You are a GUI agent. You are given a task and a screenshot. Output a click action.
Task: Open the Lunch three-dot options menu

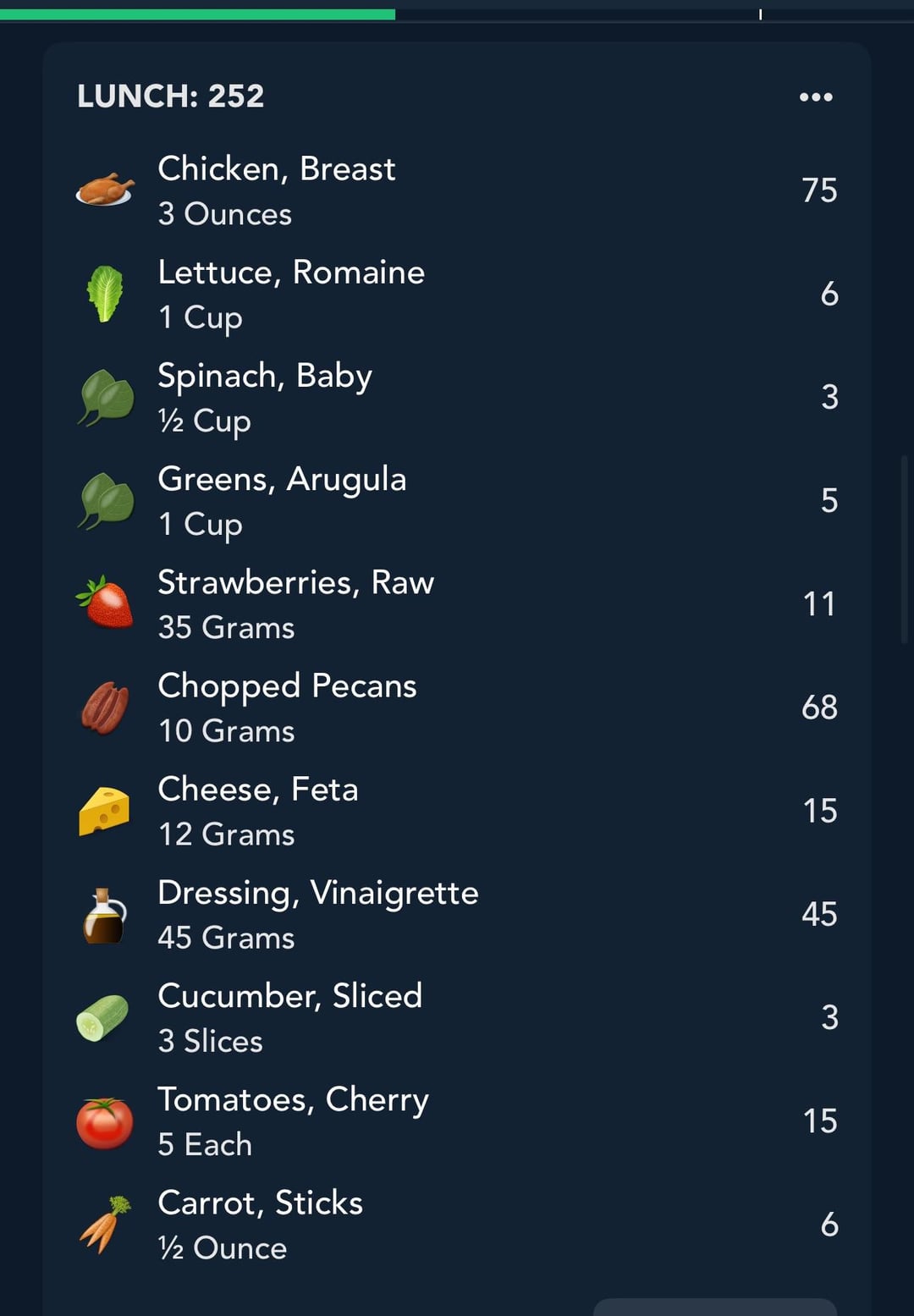(x=816, y=97)
